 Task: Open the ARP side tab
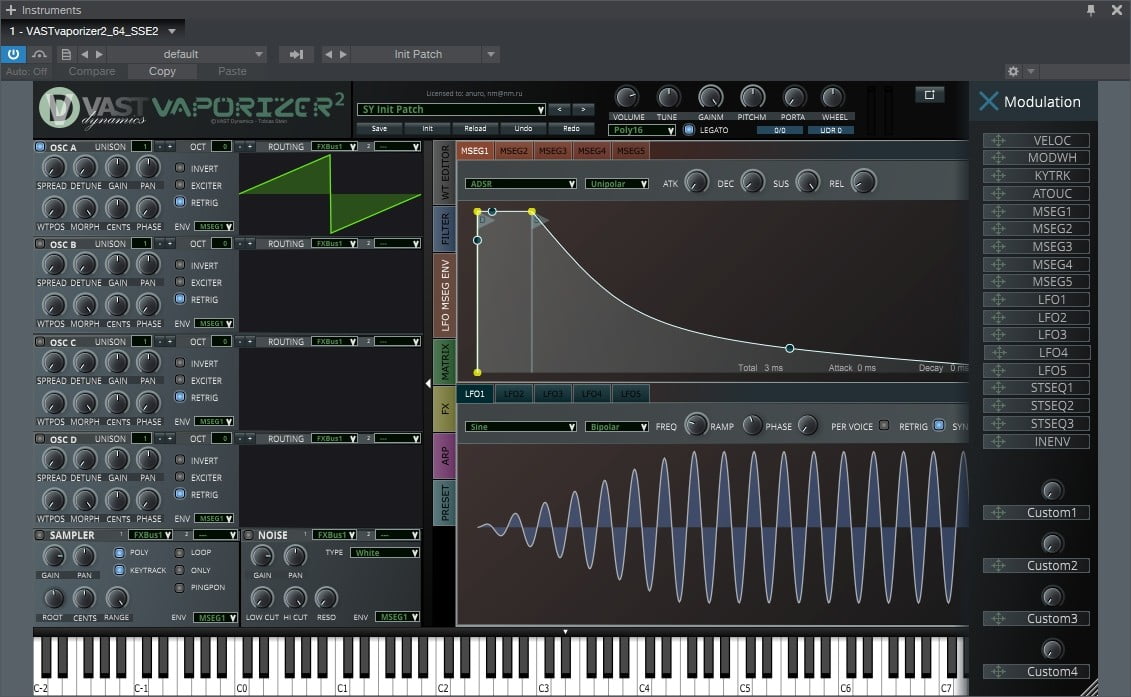coord(444,455)
